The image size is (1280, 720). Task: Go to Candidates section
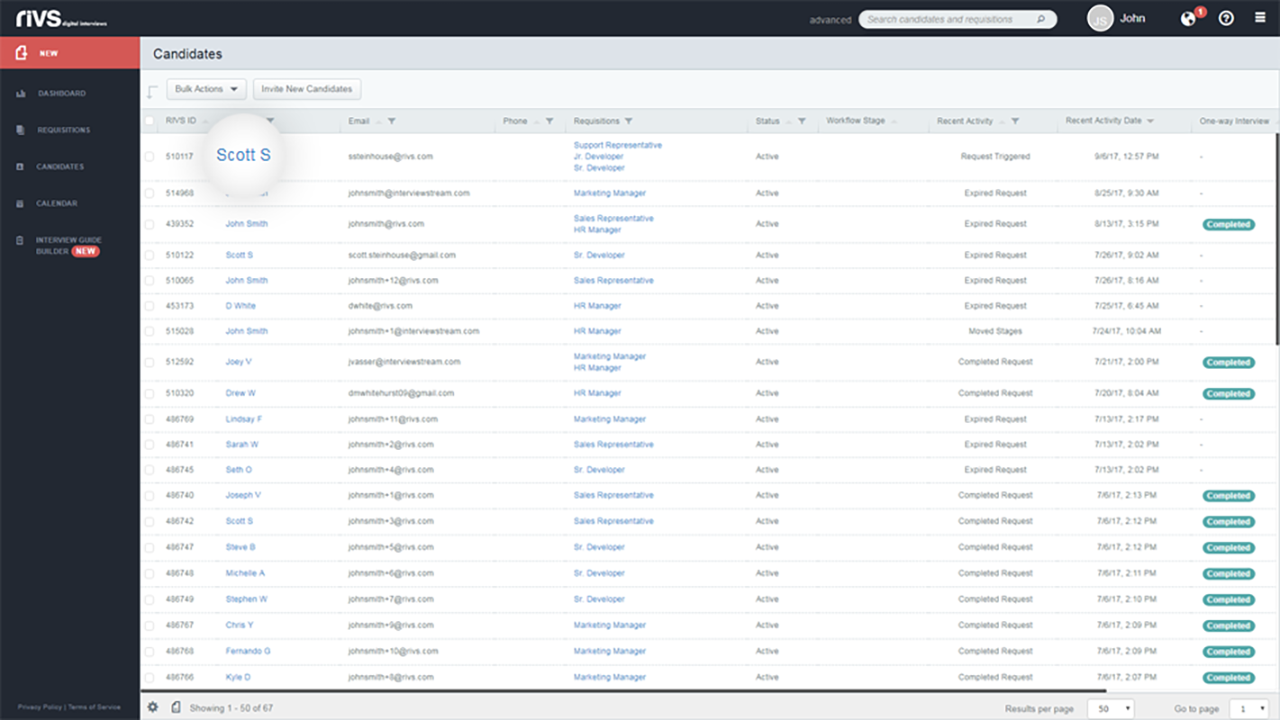point(60,167)
